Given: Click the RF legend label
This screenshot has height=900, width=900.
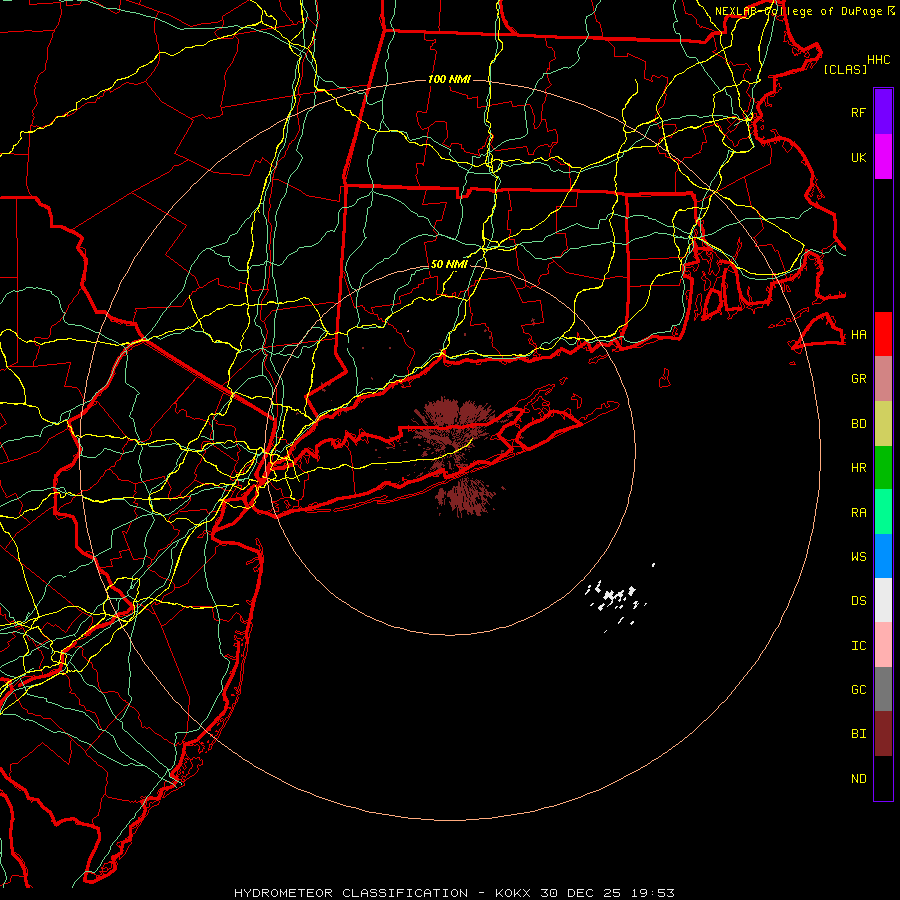Looking at the screenshot, I should tap(858, 112).
